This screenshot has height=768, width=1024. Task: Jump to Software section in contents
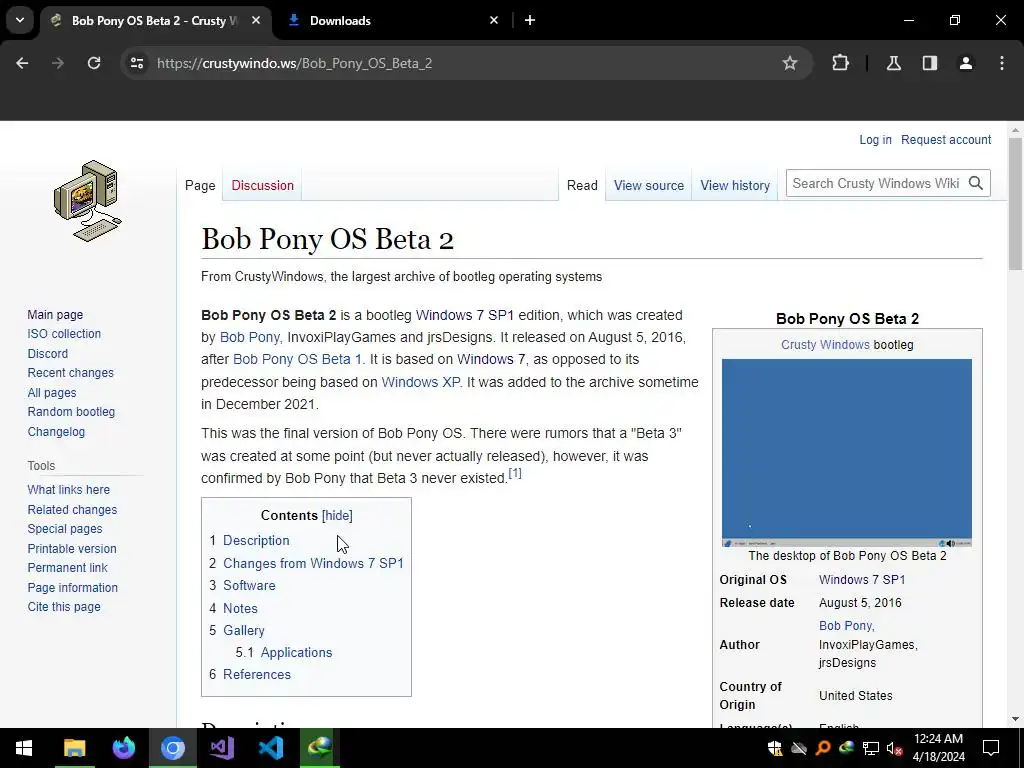coord(249,586)
